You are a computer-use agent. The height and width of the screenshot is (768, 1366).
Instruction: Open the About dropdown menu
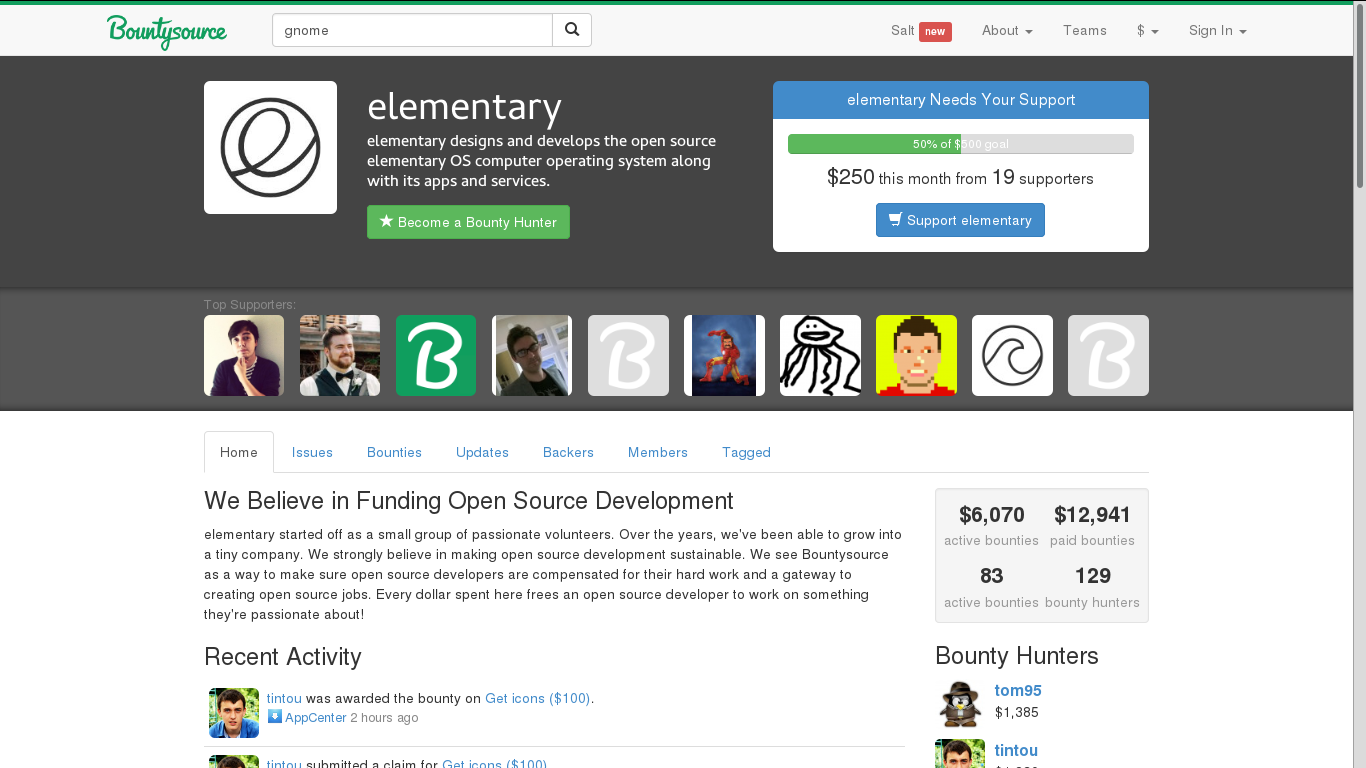click(x=1007, y=30)
